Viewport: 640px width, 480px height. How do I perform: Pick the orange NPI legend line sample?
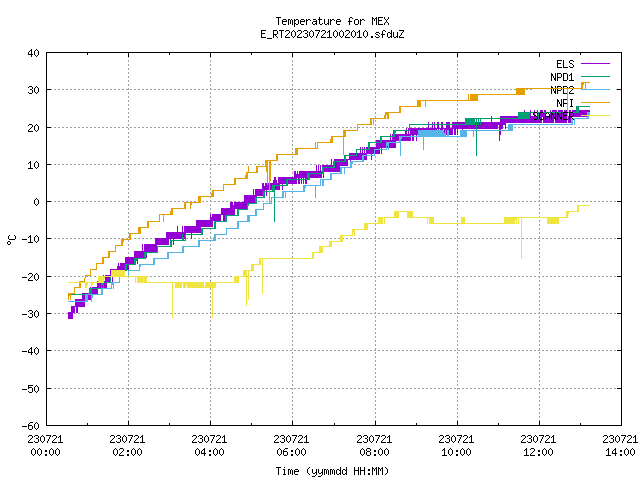595,102
